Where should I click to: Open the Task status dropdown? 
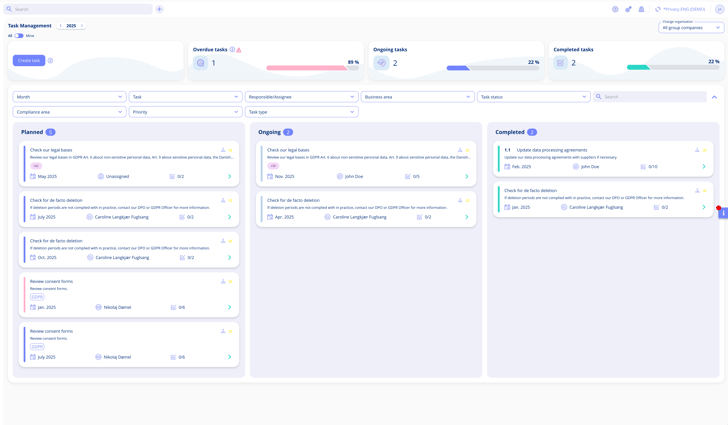tap(533, 97)
